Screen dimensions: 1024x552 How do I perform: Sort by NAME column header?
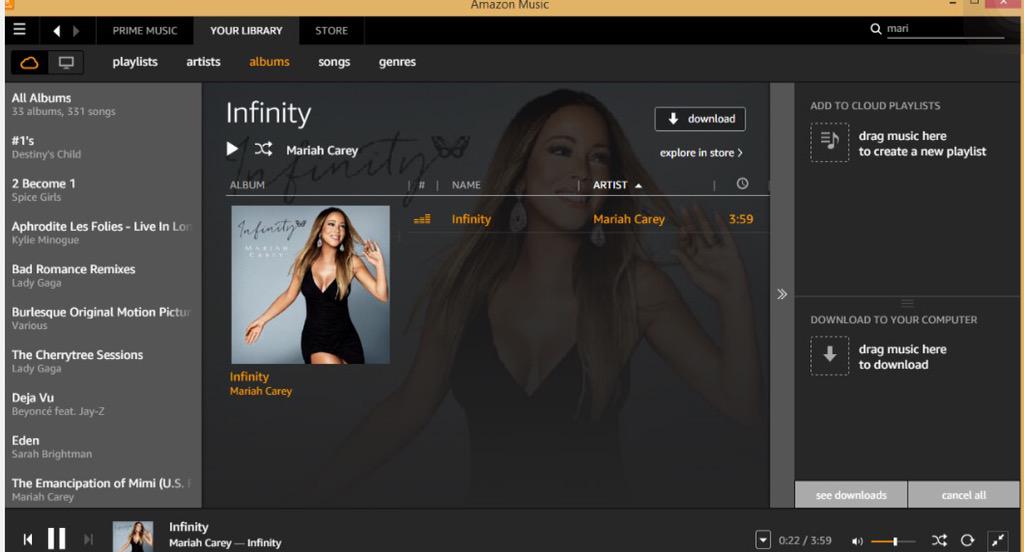[x=466, y=185]
